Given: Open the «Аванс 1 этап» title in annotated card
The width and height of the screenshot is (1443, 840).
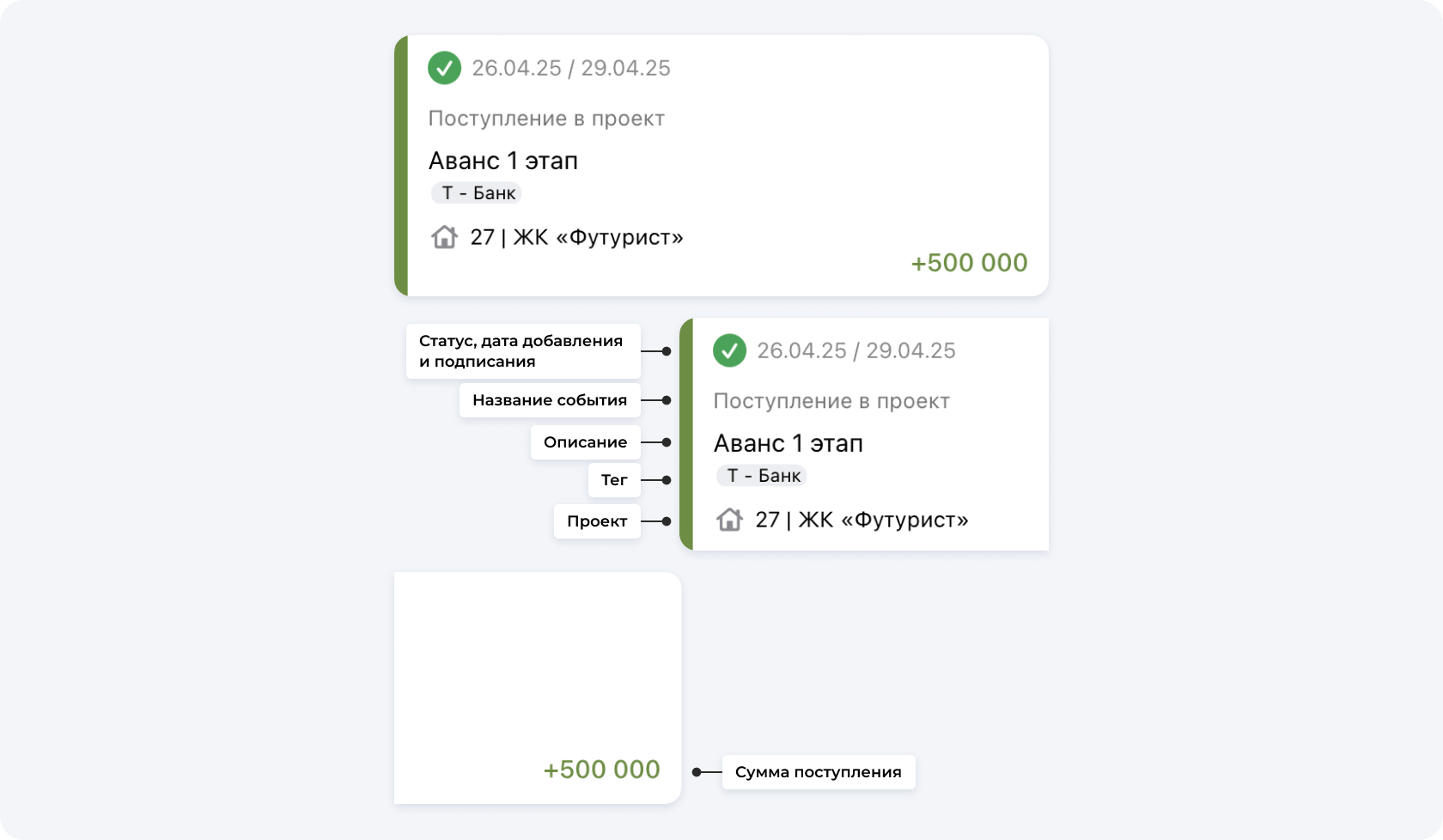Looking at the screenshot, I should (788, 443).
